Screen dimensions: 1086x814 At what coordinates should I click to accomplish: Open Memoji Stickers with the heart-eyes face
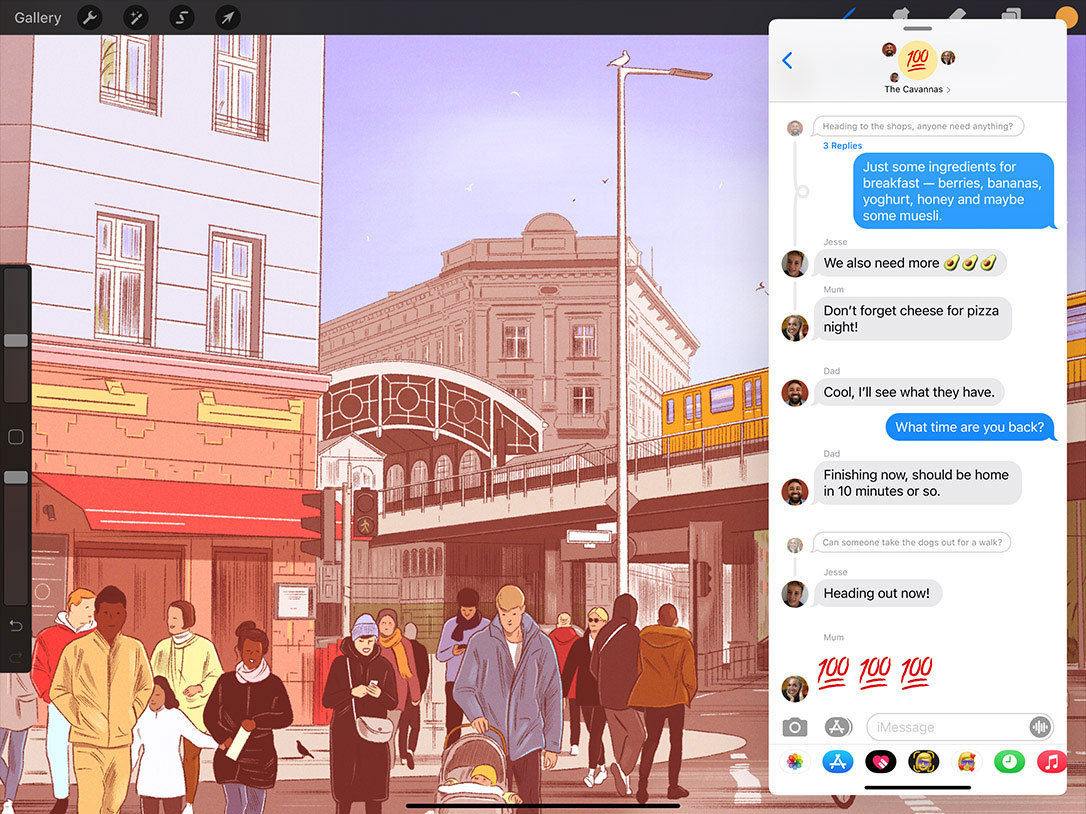(x=966, y=762)
